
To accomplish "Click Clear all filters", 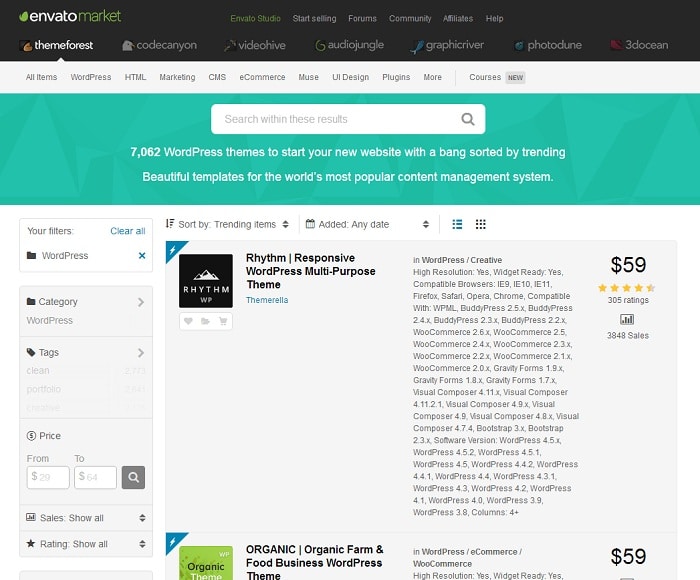I will [x=128, y=231].
